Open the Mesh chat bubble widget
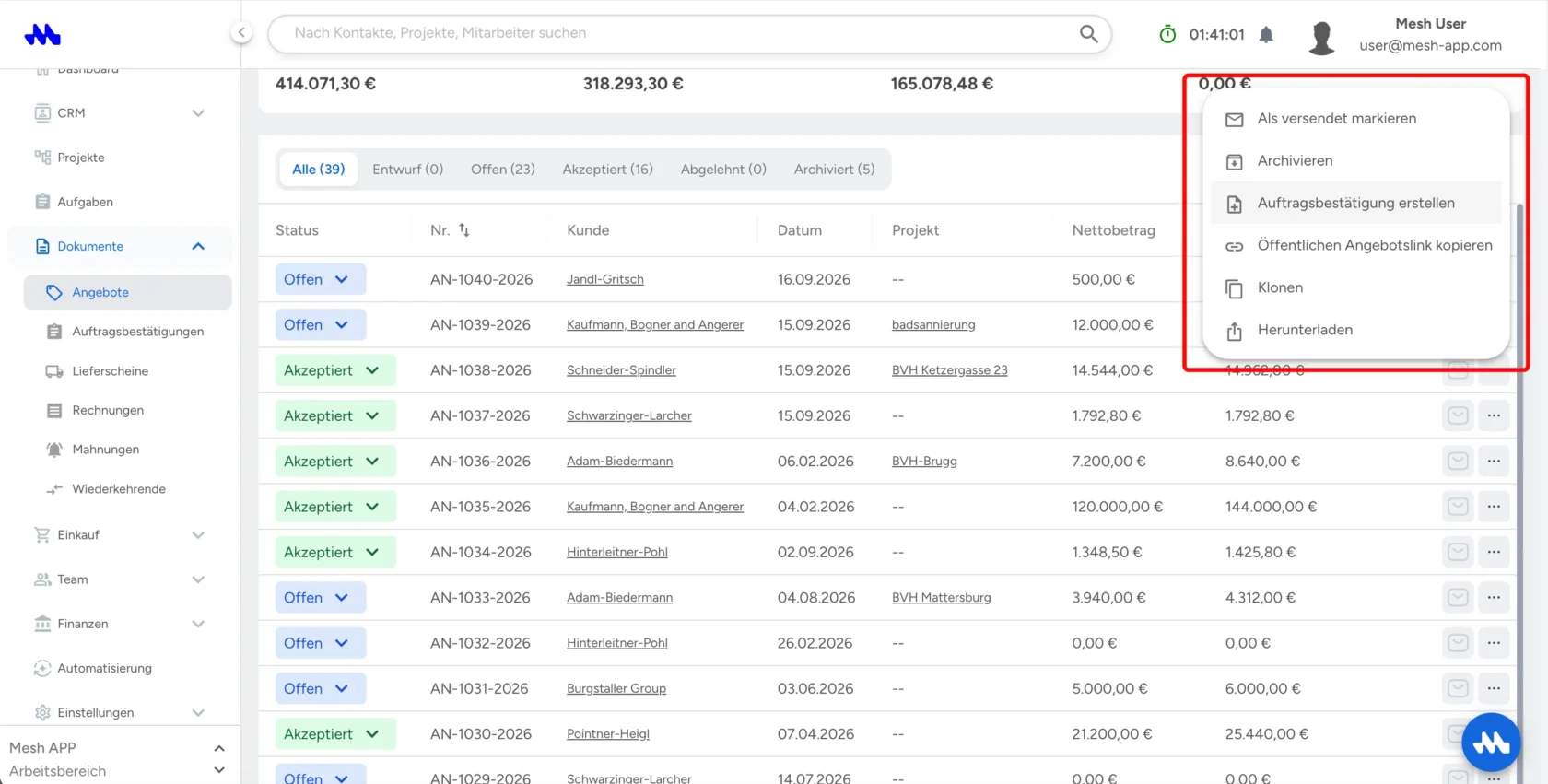The height and width of the screenshot is (784, 1548). [x=1491, y=743]
